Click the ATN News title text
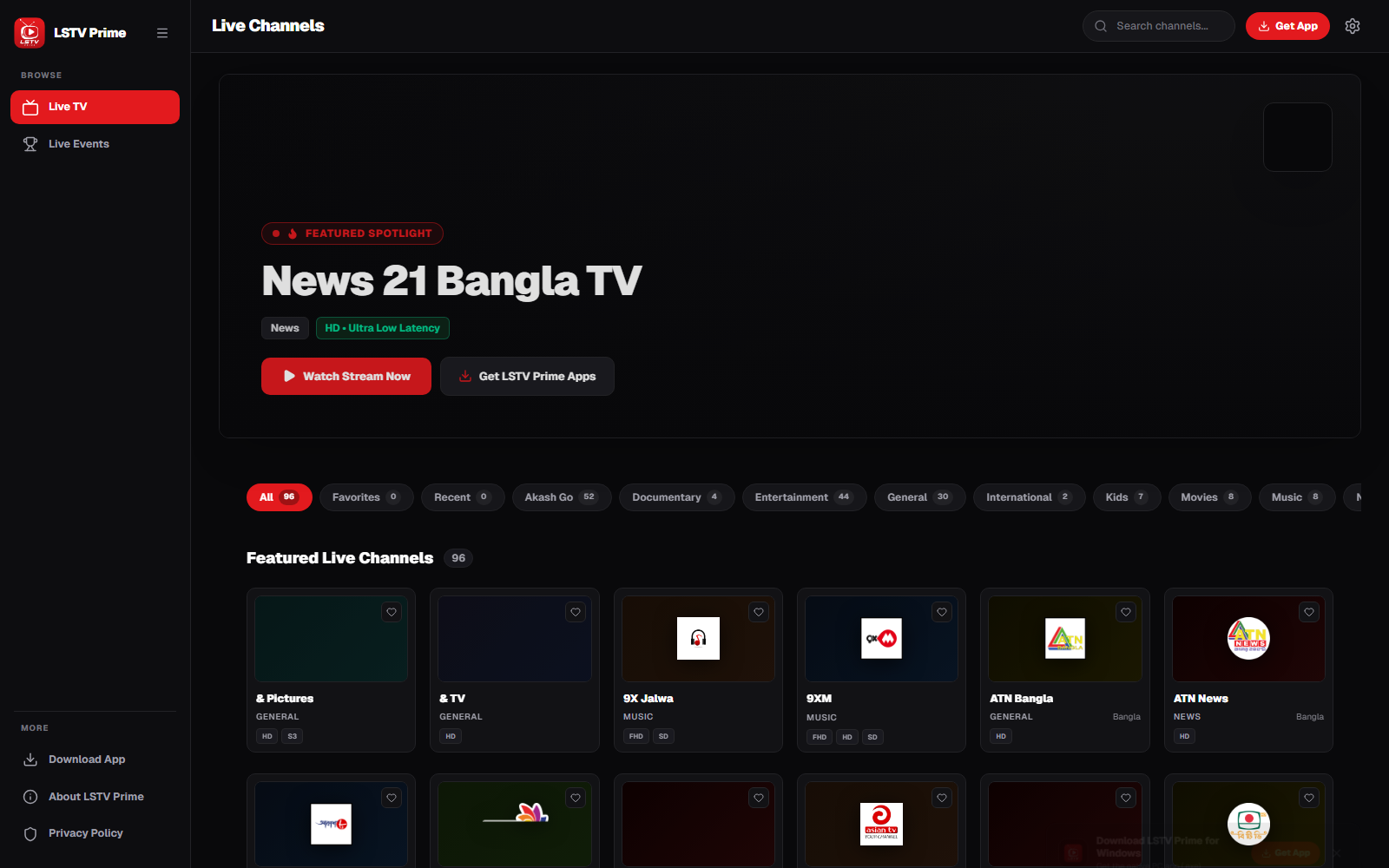This screenshot has width=1389, height=868. [x=1201, y=699]
